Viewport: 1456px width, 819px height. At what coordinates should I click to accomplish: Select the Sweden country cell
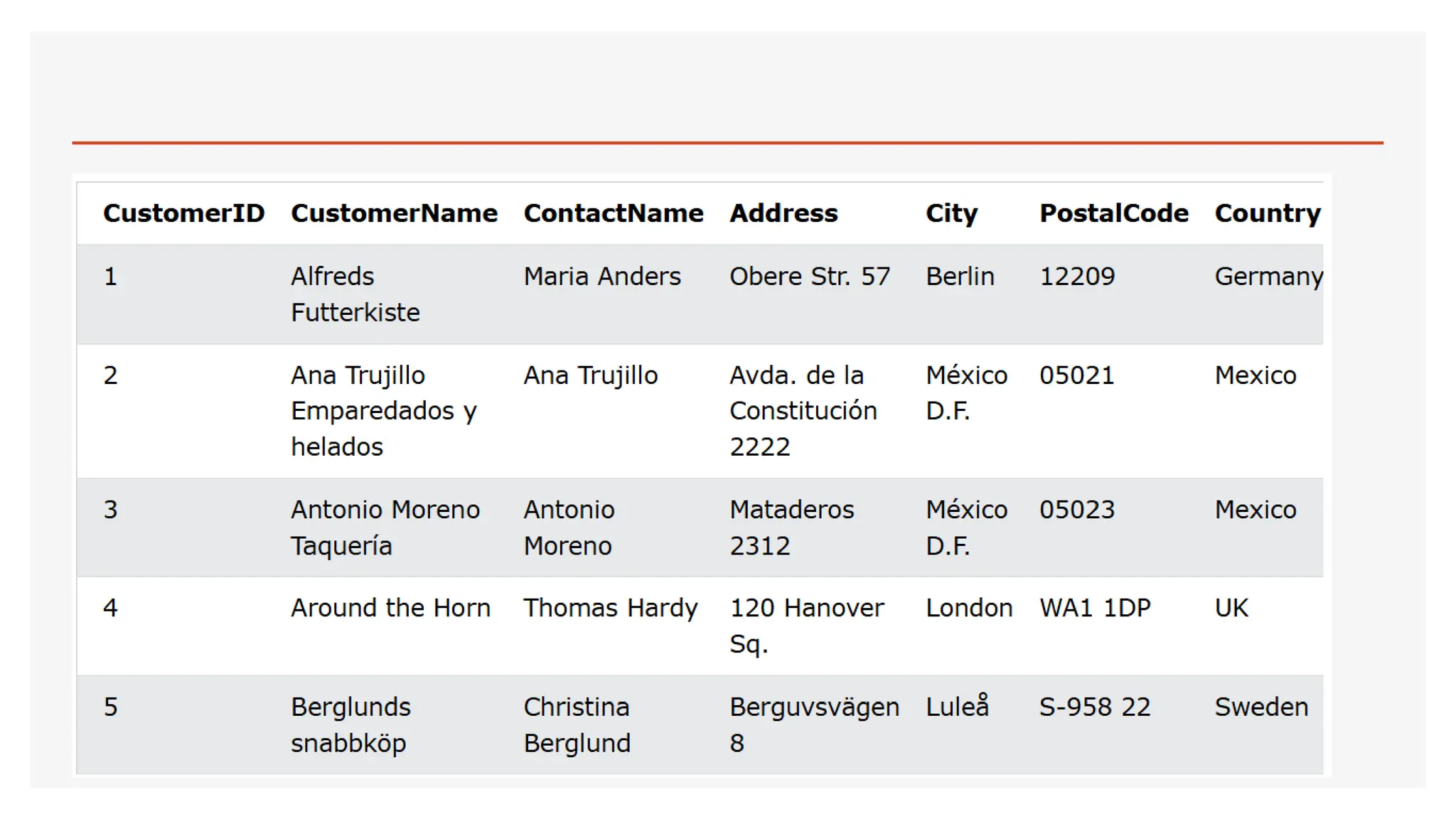[x=1260, y=707]
